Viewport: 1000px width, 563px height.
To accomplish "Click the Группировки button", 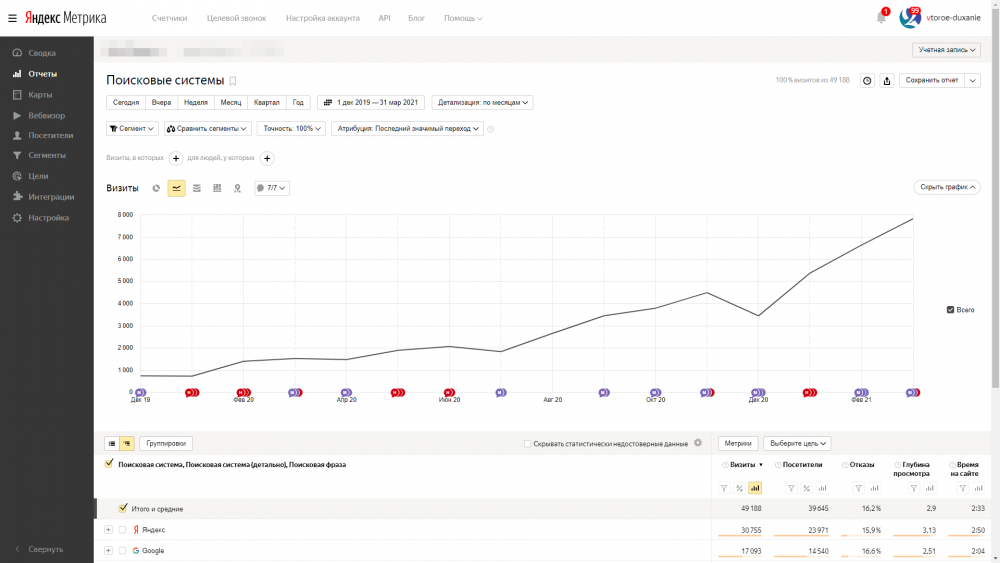I will point(165,443).
